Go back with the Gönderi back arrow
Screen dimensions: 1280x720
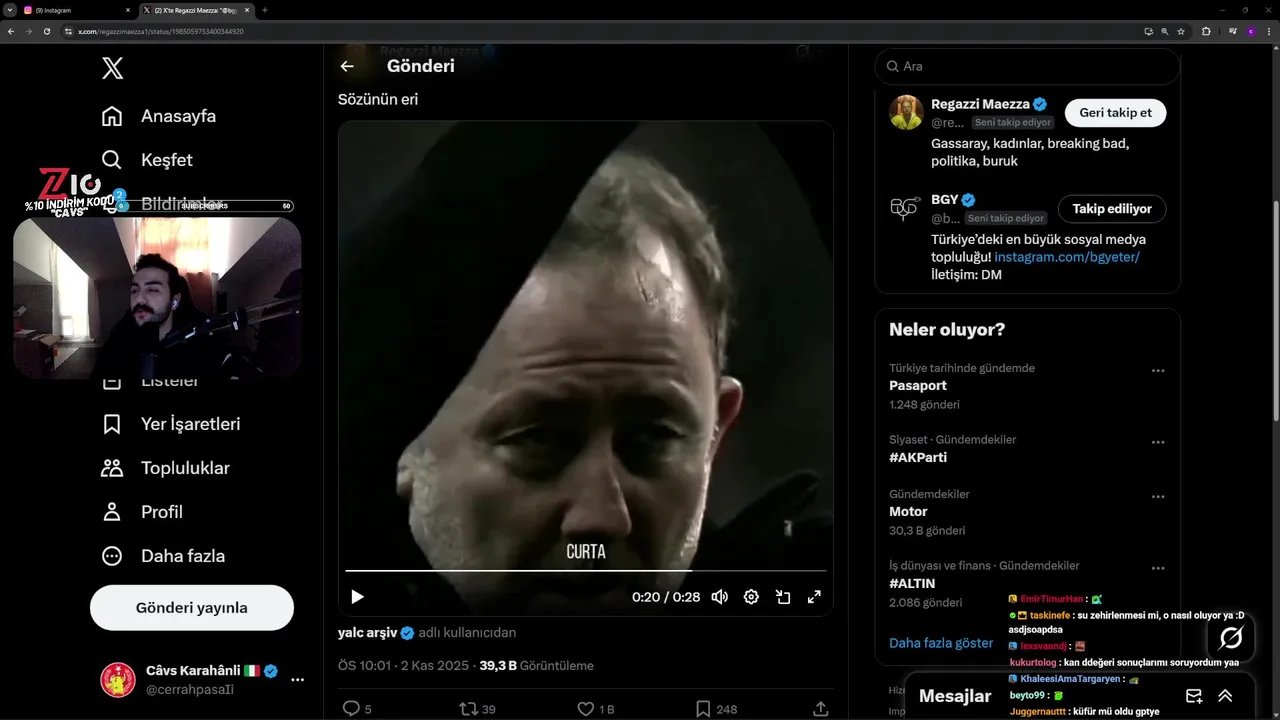pos(347,66)
